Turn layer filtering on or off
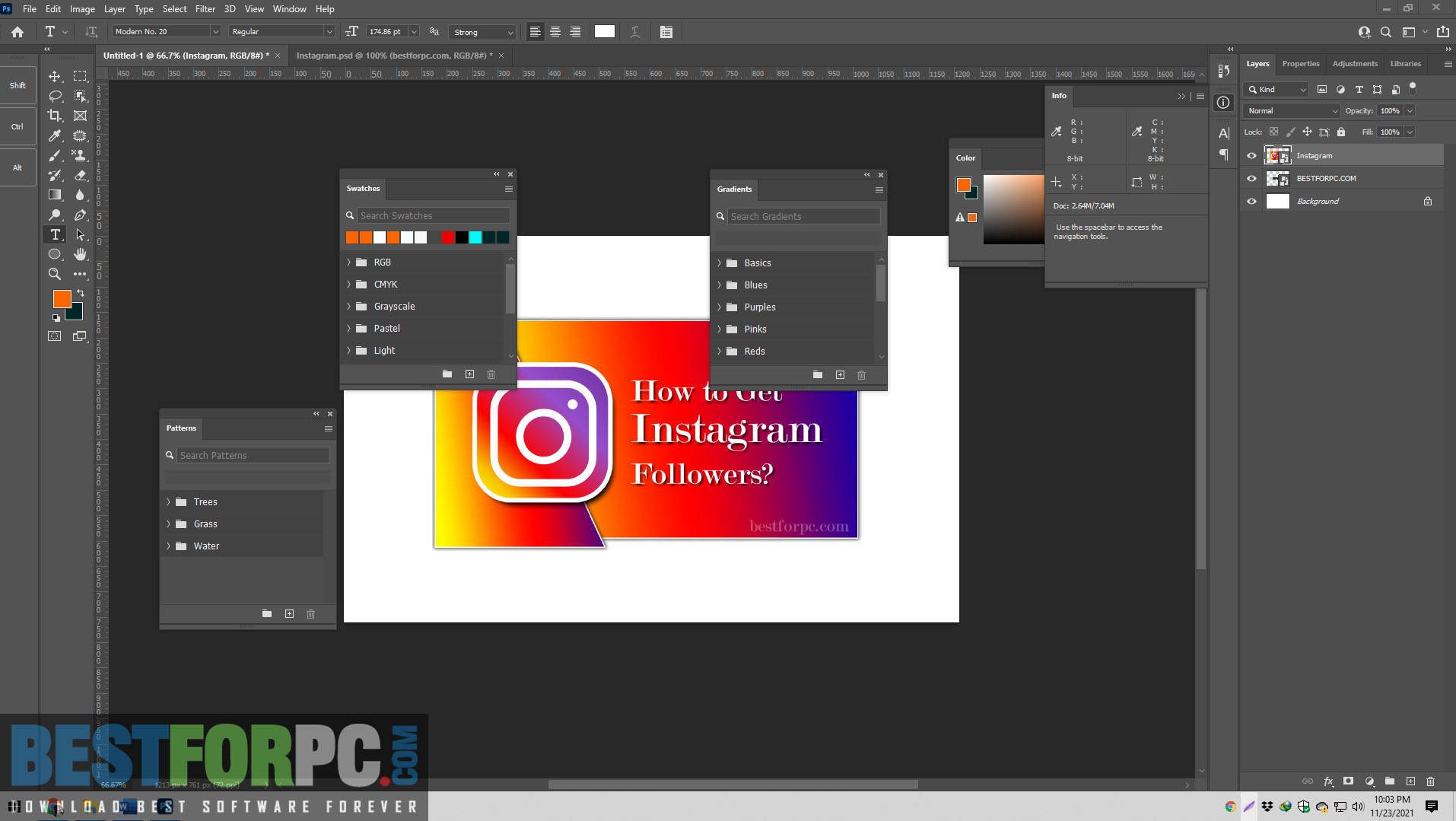The image size is (1456, 821). coord(1413,88)
